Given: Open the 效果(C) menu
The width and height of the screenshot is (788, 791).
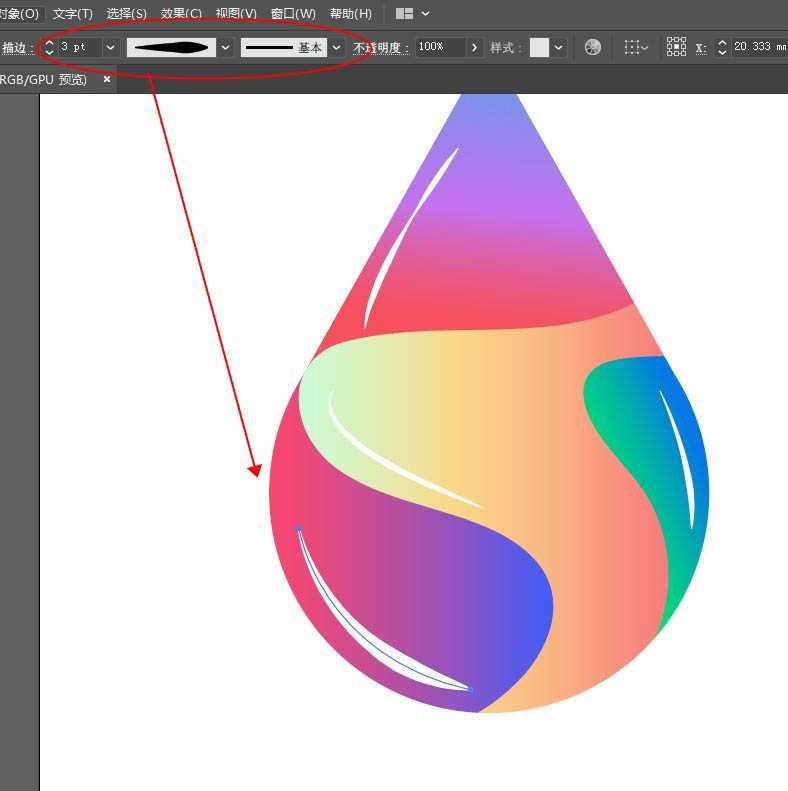Looking at the screenshot, I should [x=181, y=14].
